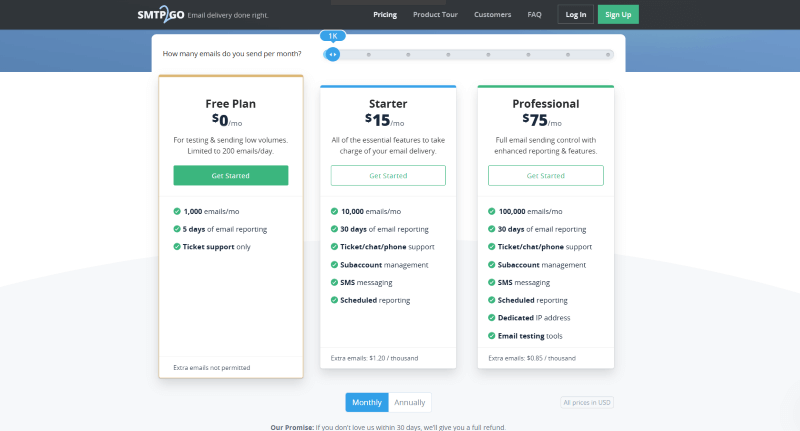
Task: Click Get Started on the Free Plan
Action: click(x=231, y=175)
